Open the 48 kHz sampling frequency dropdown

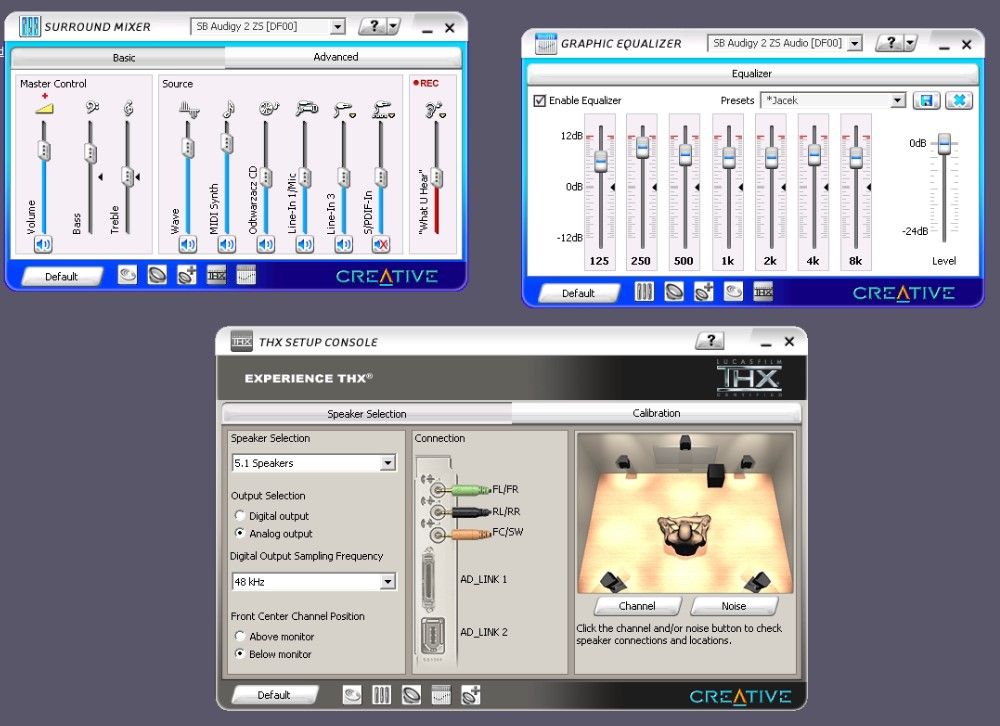pos(388,581)
